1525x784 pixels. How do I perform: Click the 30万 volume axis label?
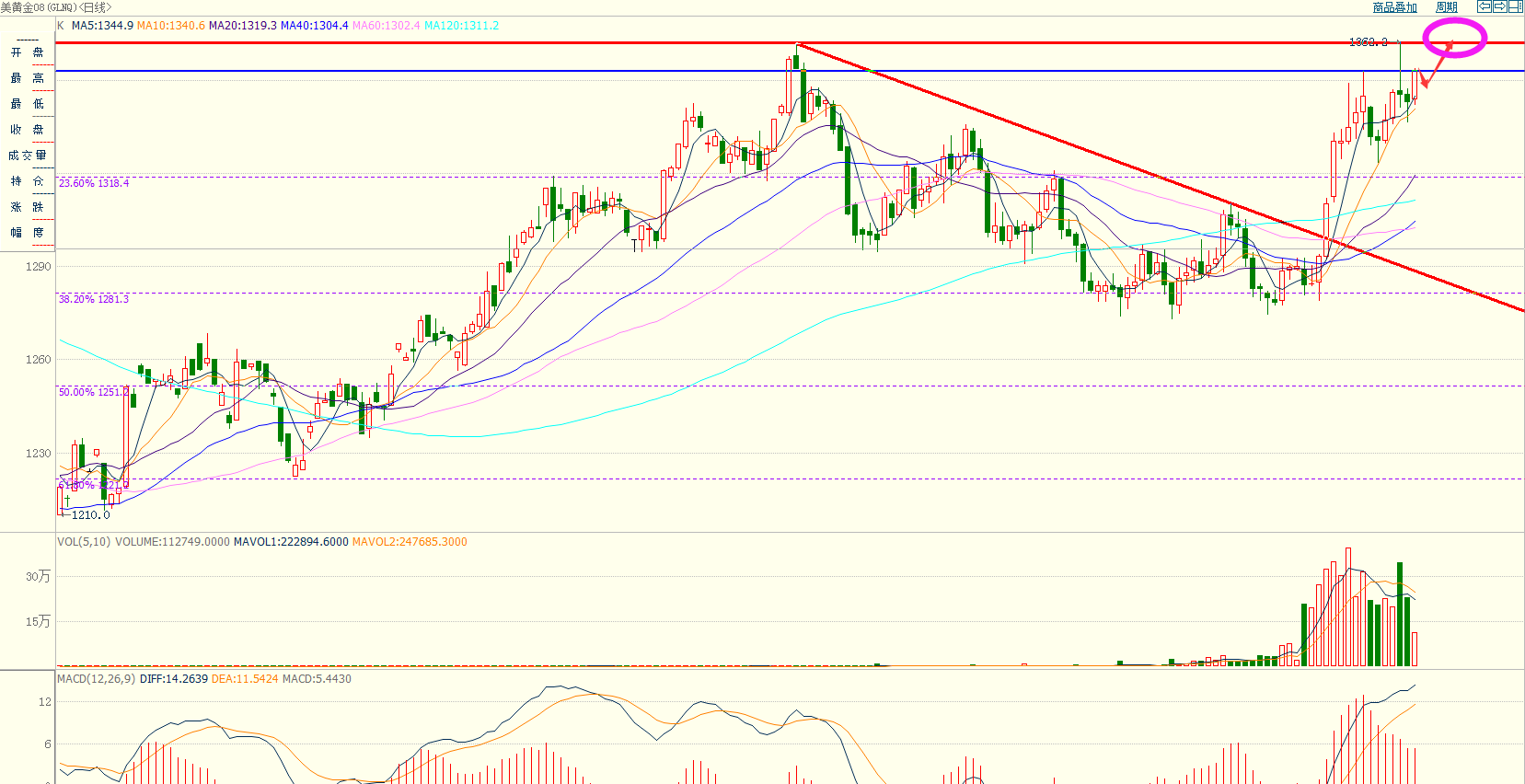click(38, 577)
